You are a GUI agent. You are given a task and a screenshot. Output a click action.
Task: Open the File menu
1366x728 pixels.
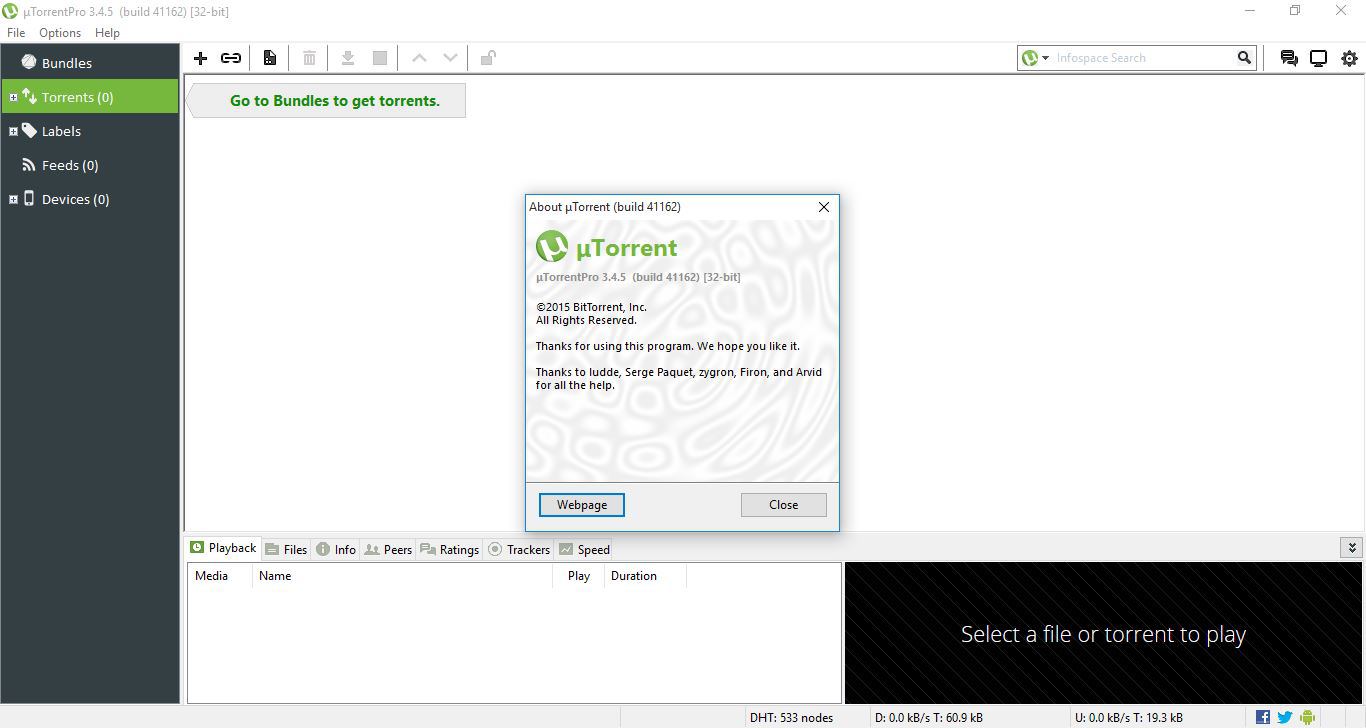[16, 33]
